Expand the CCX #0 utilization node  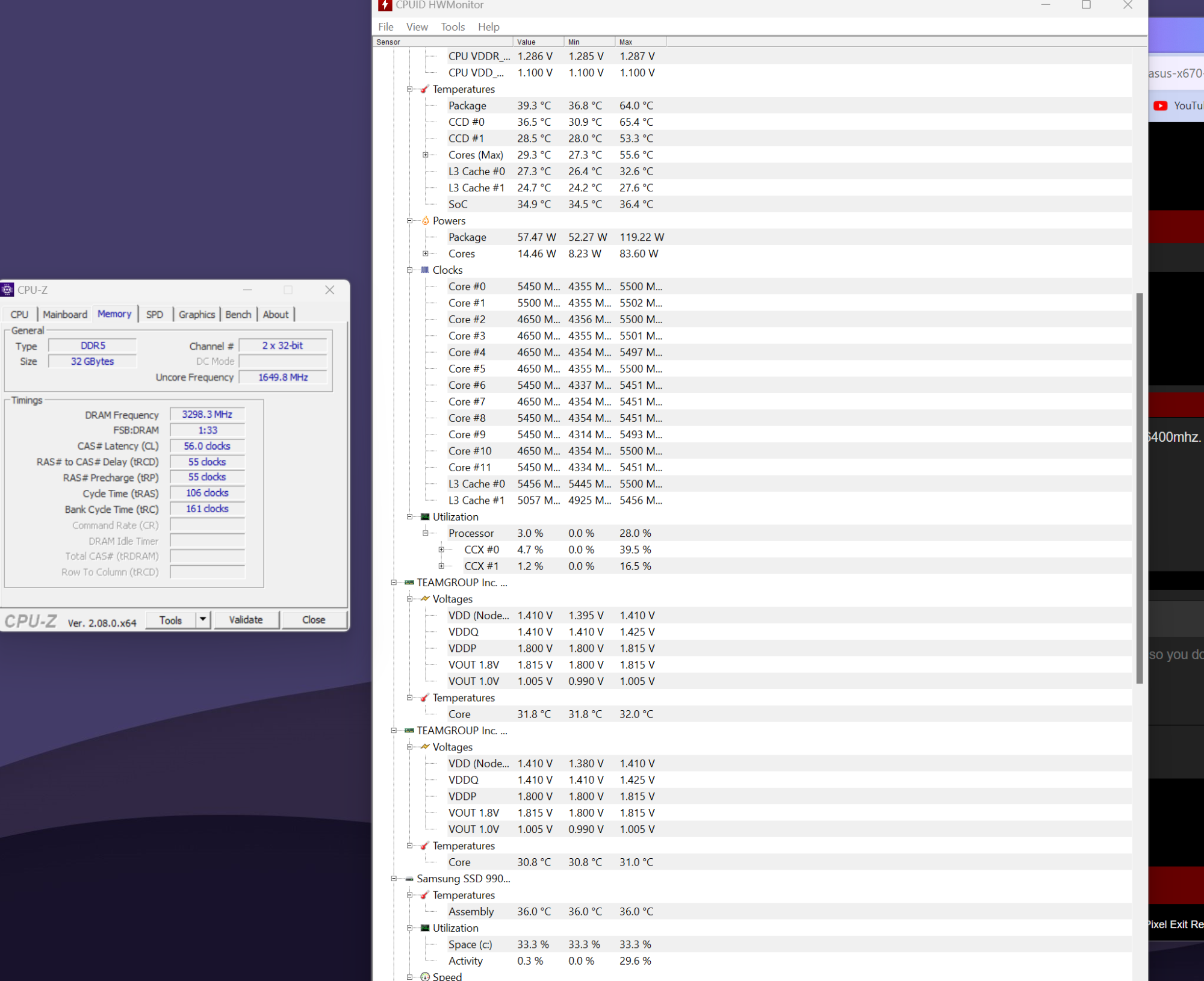click(x=441, y=550)
